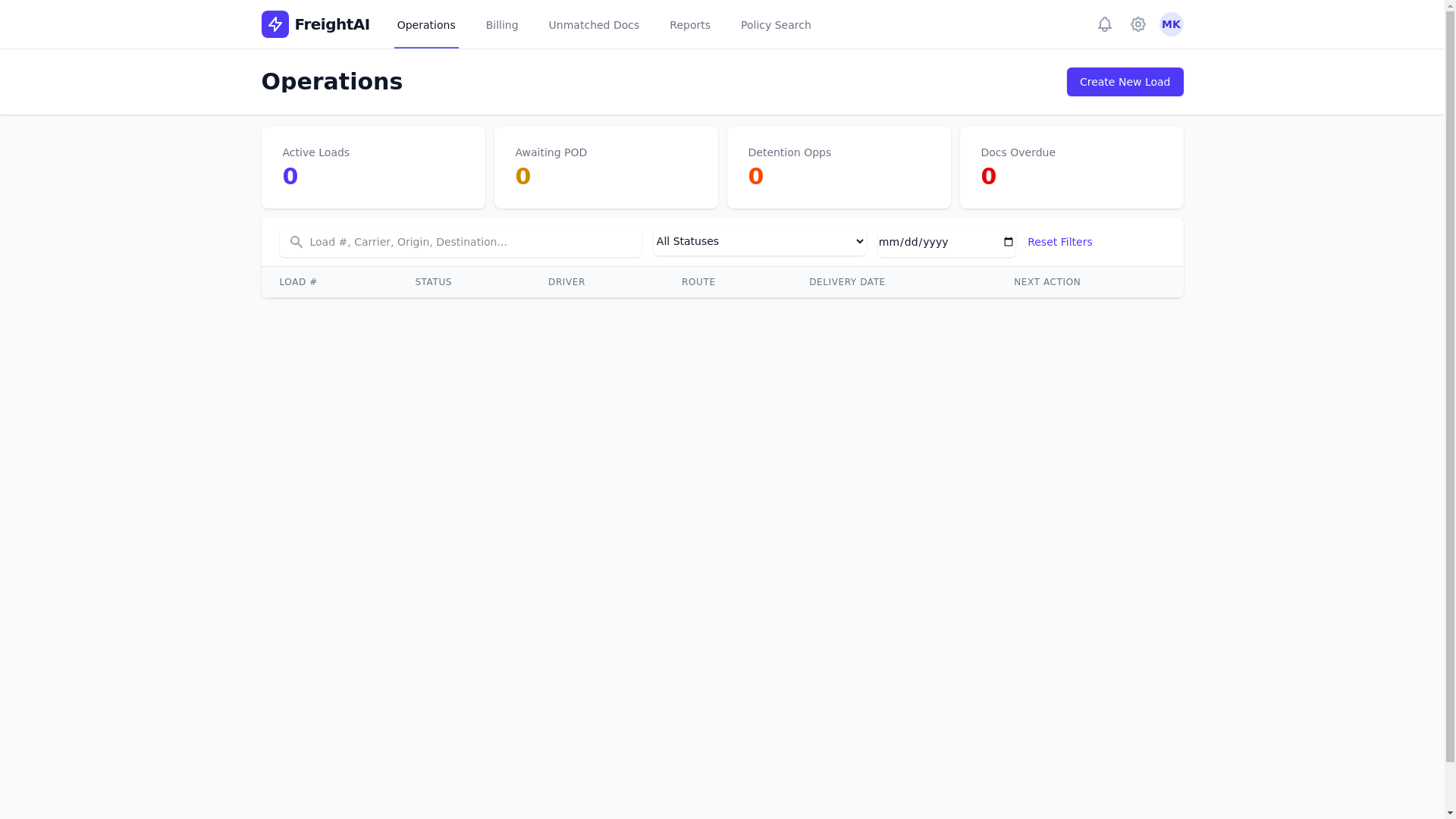Click the DELIVERY DATE column header
The image size is (1456, 819).
(x=847, y=282)
